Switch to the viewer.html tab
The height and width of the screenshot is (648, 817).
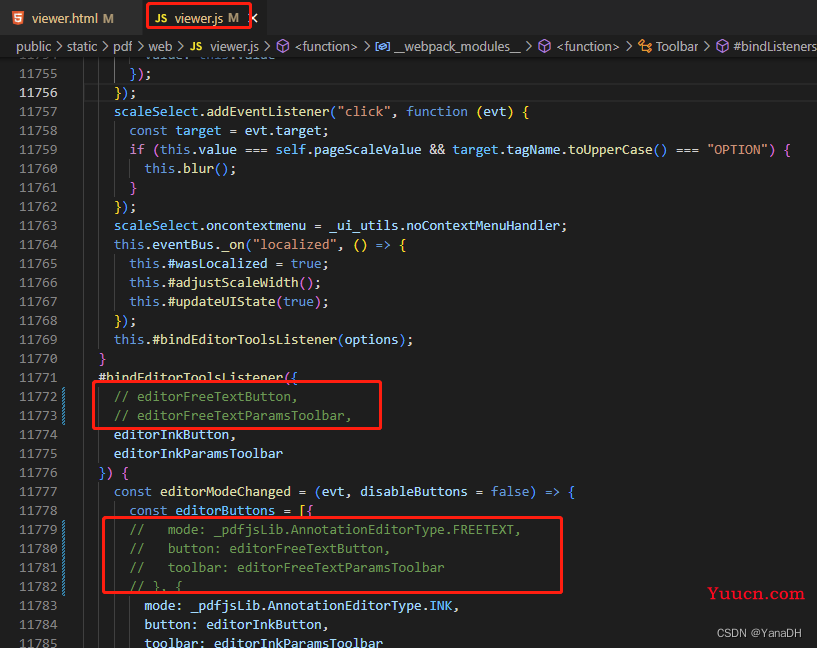[x=70, y=18]
